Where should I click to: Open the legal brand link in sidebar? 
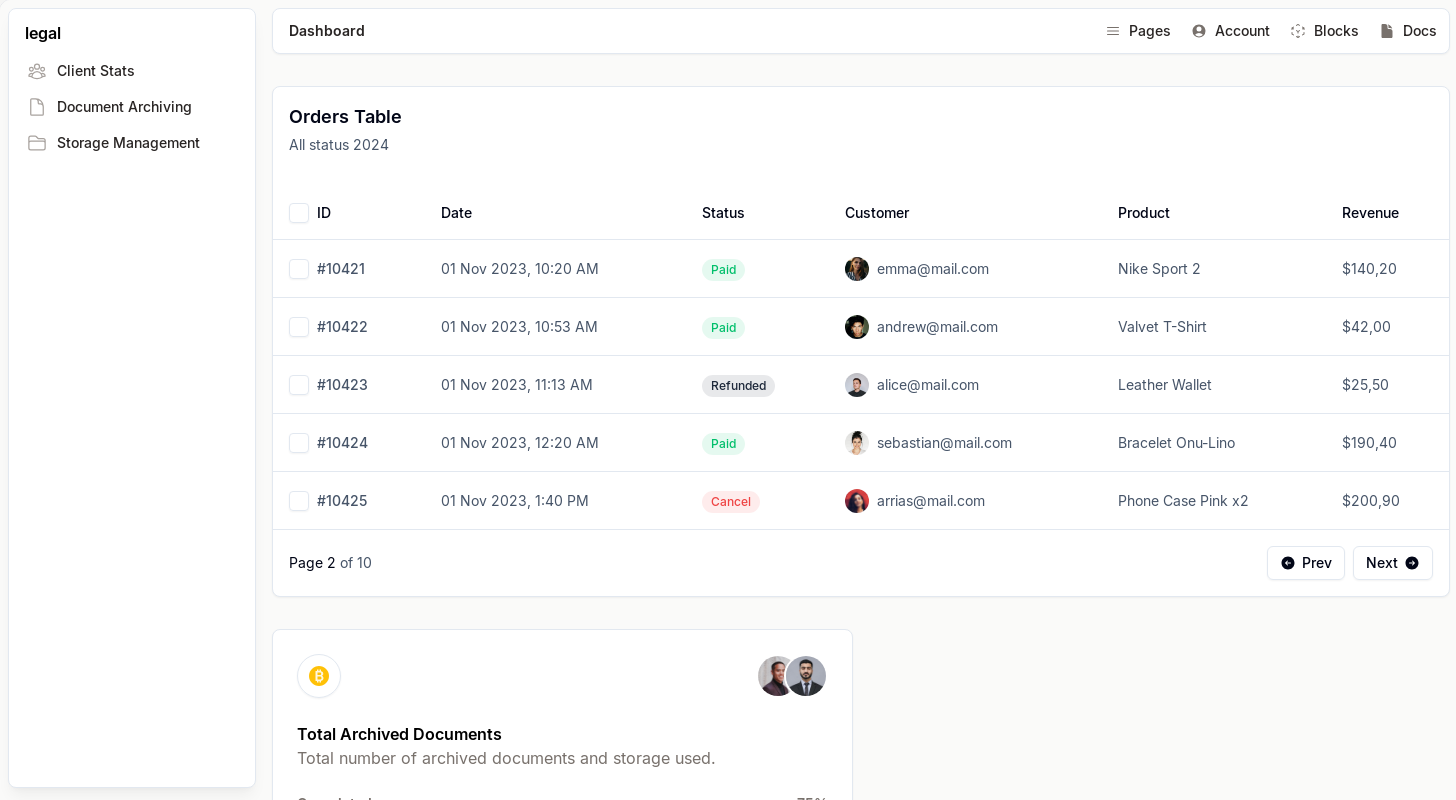pos(43,33)
